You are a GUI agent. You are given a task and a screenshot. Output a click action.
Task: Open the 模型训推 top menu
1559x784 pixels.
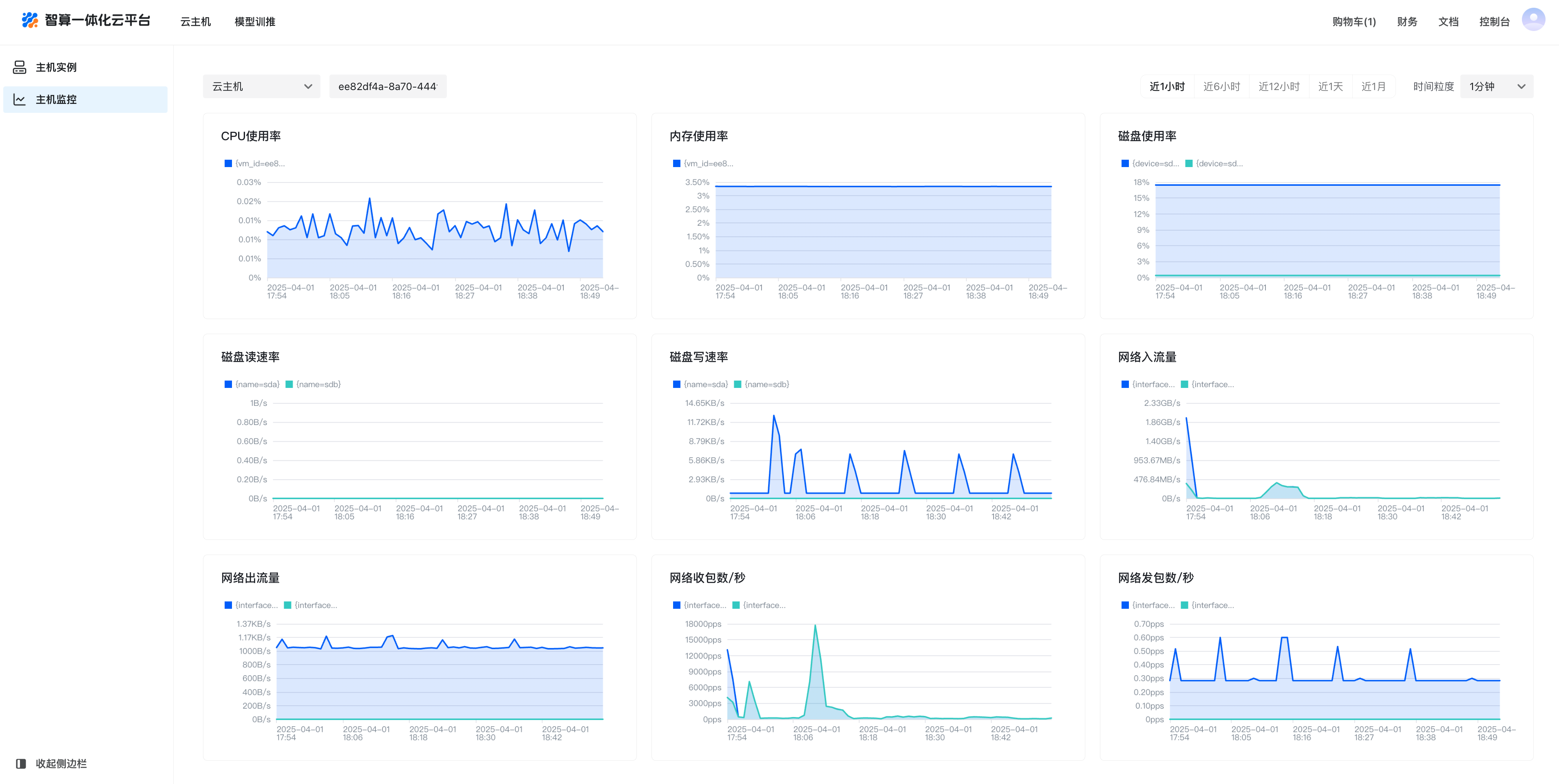pos(255,22)
